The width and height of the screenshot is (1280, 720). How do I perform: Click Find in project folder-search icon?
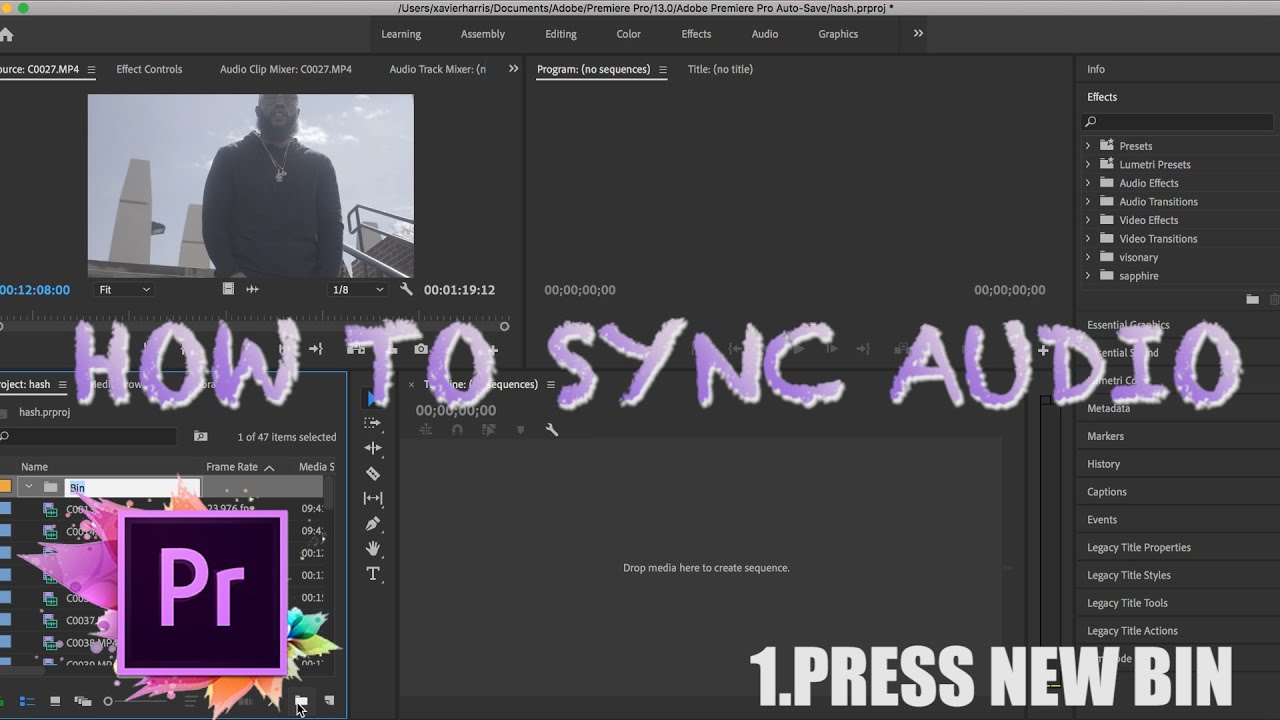[x=201, y=437]
